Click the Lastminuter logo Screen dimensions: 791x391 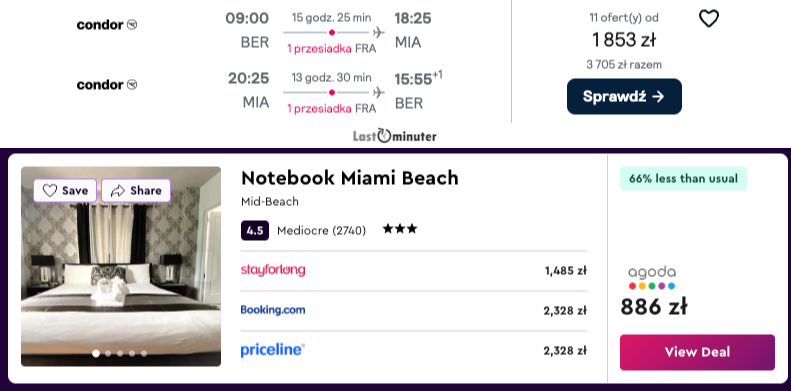tap(394, 136)
